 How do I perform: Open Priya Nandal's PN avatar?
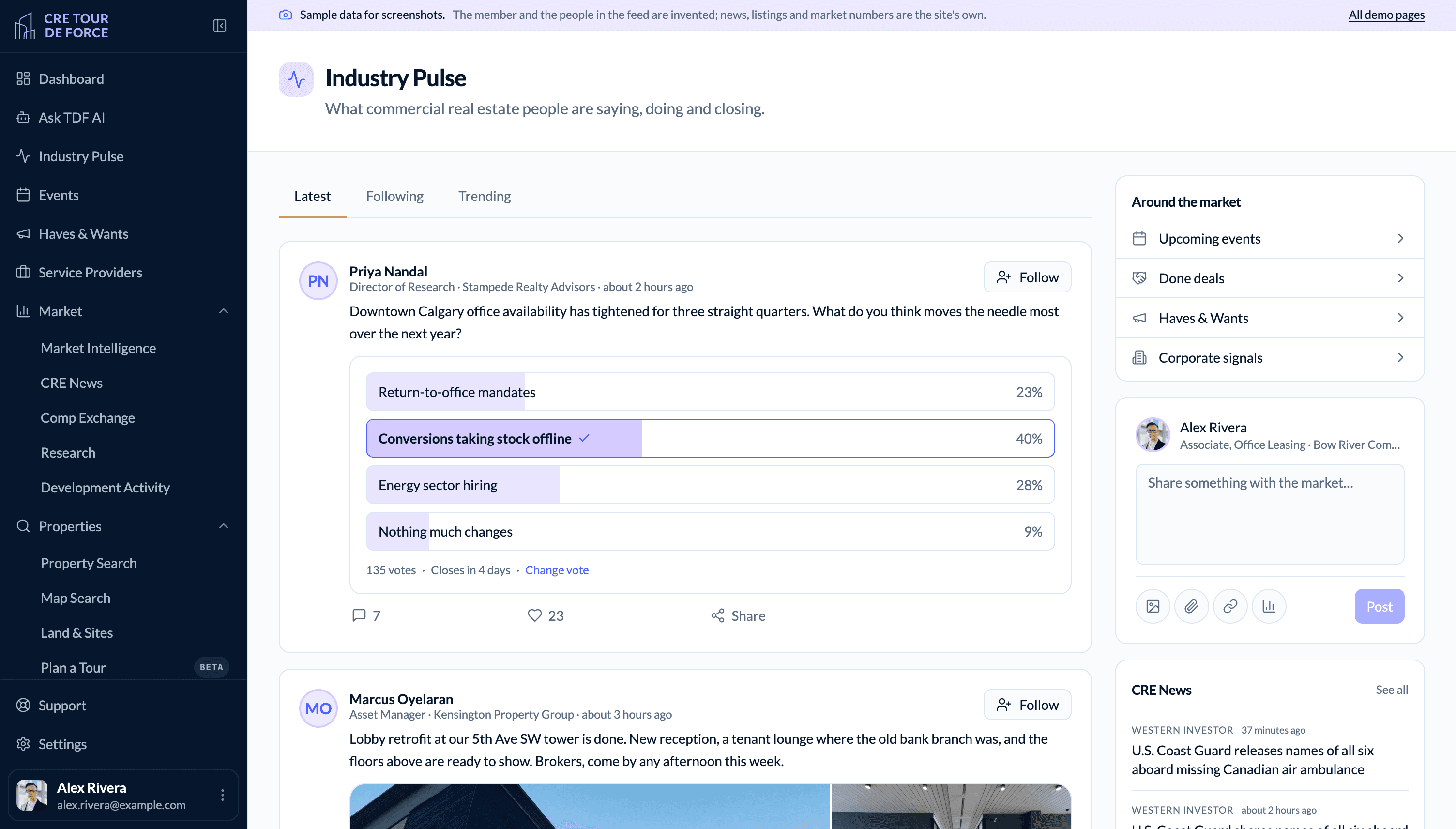(x=318, y=281)
